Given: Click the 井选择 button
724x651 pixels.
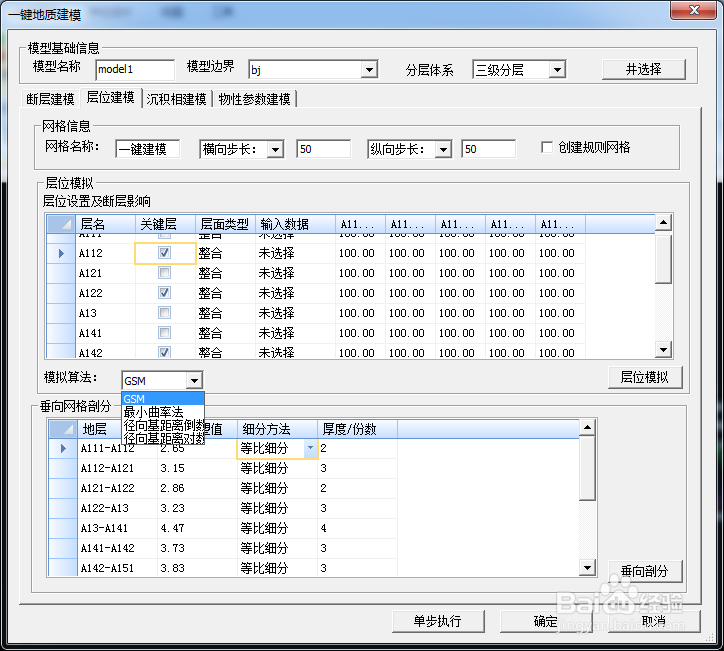Looking at the screenshot, I should (x=644, y=69).
